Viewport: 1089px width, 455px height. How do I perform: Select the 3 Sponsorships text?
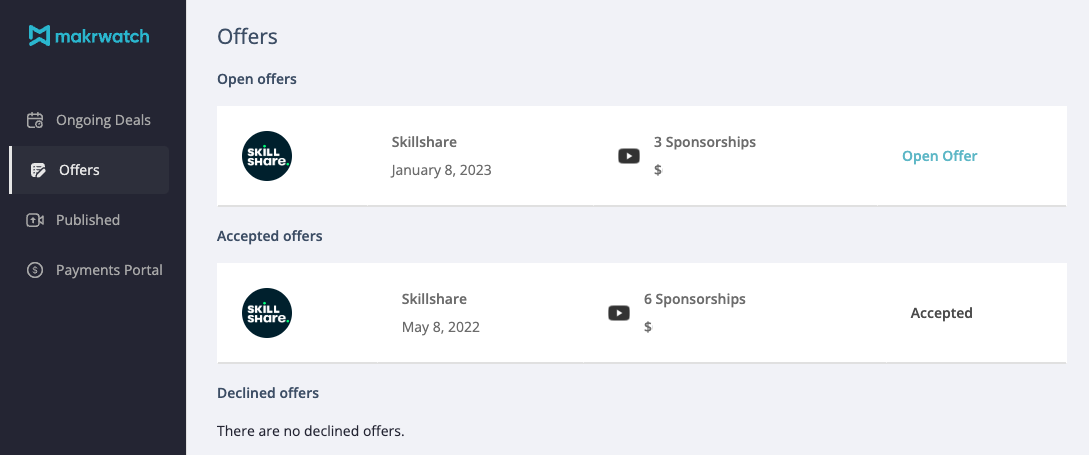tap(704, 142)
